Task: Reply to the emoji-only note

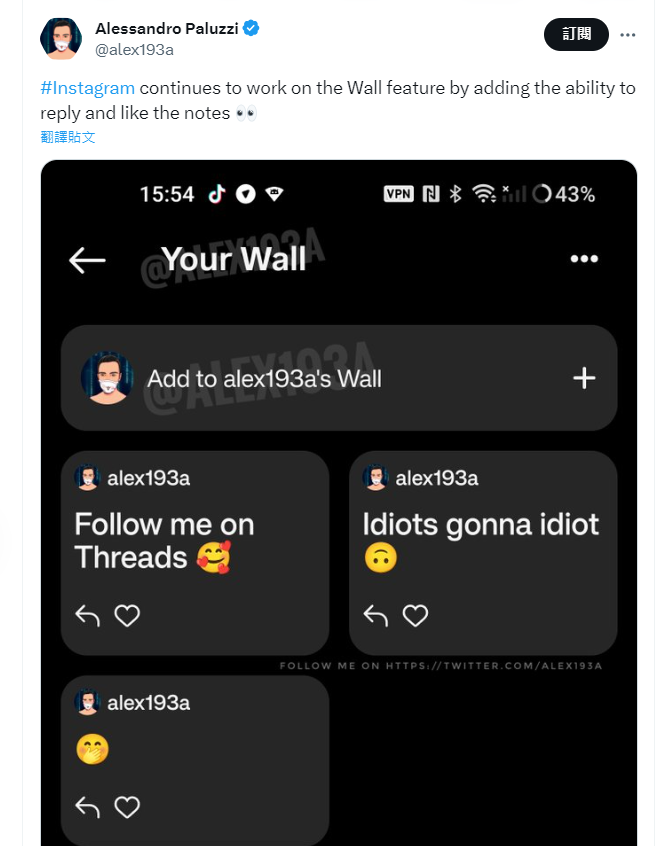Action: [x=88, y=806]
